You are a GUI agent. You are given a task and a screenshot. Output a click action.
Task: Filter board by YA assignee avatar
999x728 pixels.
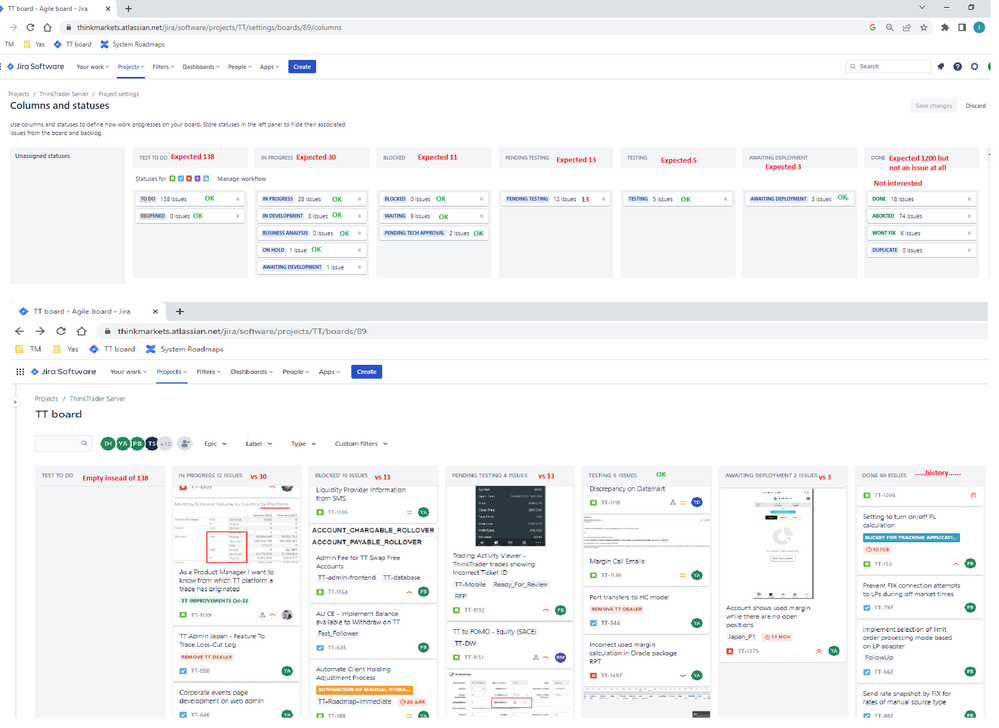(x=122, y=444)
